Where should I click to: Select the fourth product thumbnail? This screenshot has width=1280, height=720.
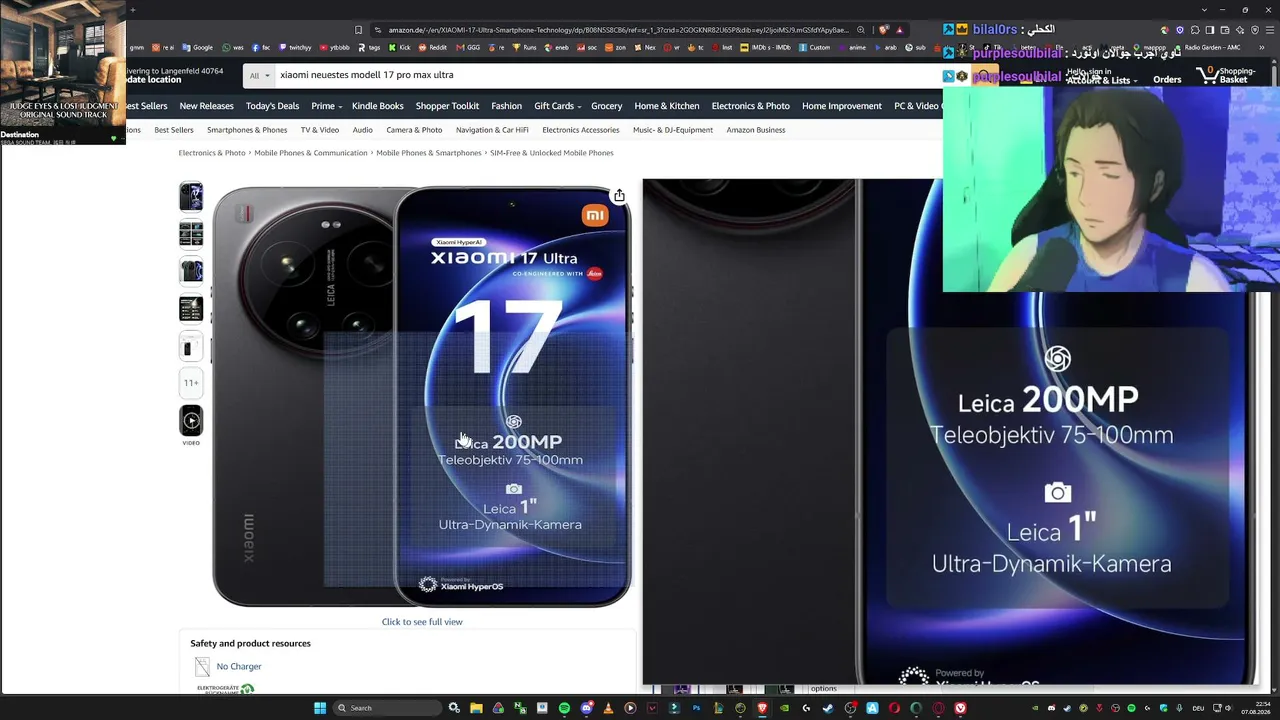pos(191,308)
